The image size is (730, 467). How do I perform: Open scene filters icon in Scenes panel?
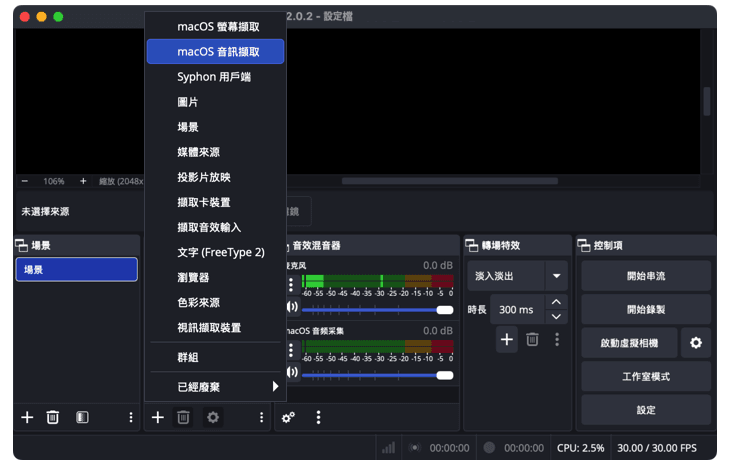coord(82,417)
